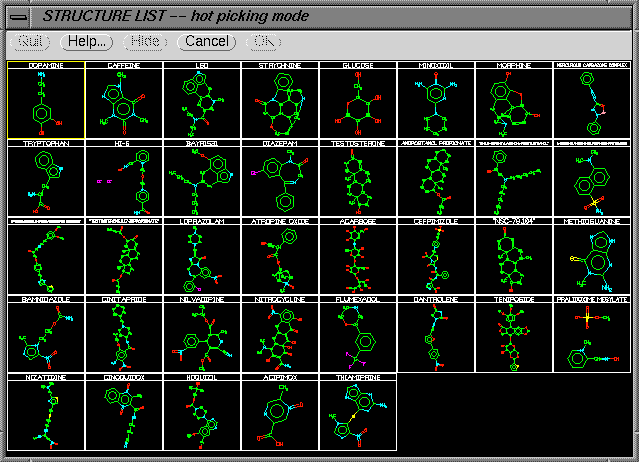Click the Quit button
639x462 pixels.
[x=30, y=41]
